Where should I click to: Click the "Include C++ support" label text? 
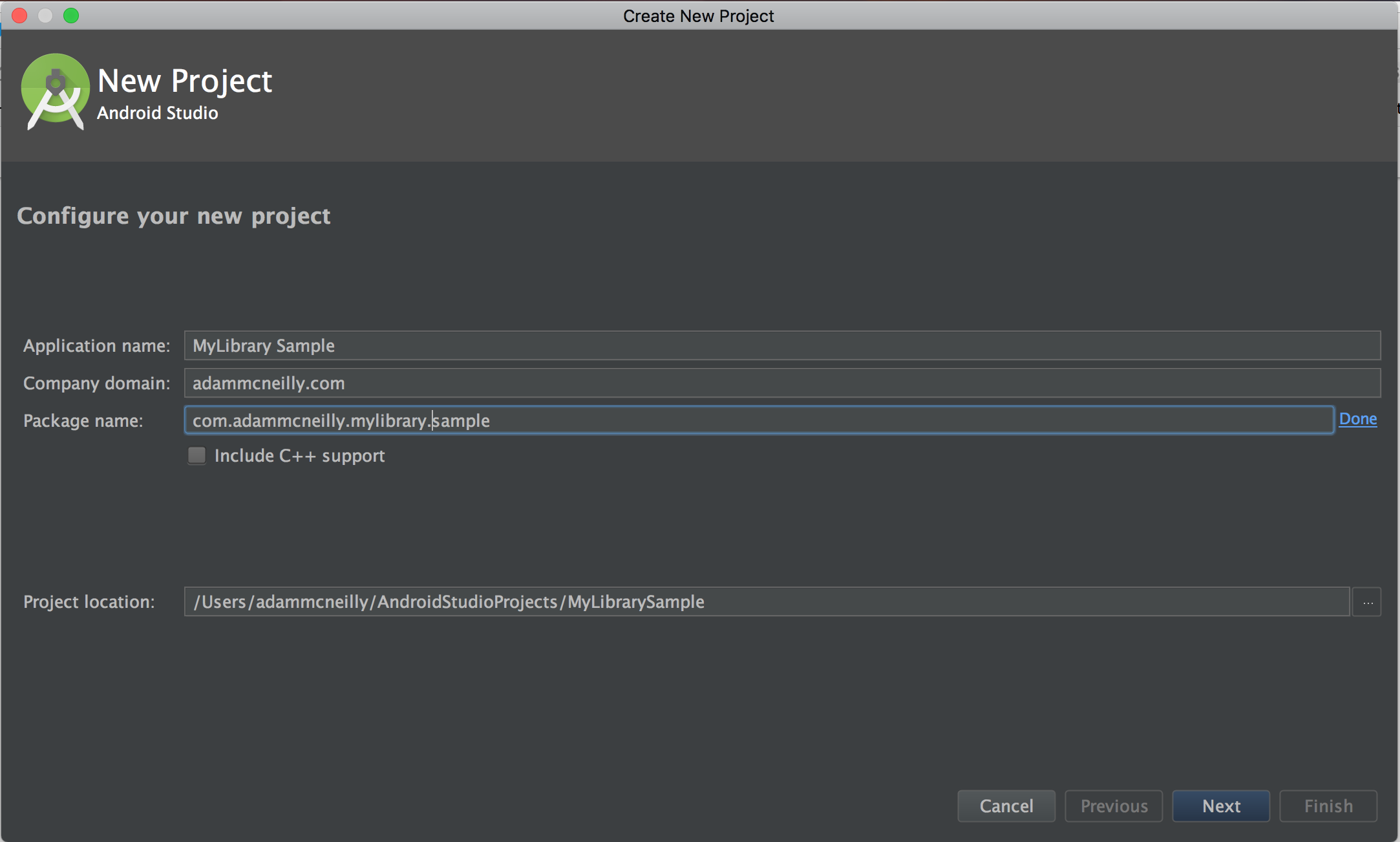(299, 456)
